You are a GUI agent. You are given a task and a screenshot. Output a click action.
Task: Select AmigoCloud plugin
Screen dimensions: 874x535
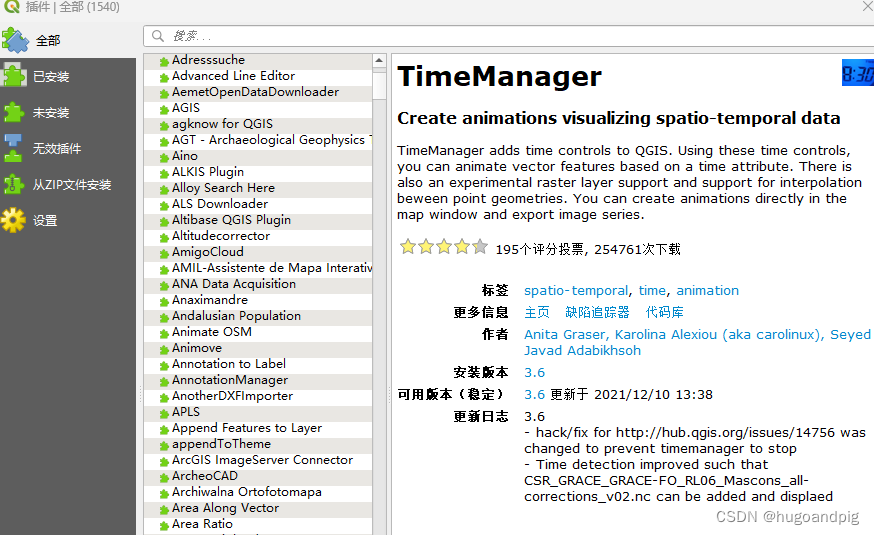point(258,252)
